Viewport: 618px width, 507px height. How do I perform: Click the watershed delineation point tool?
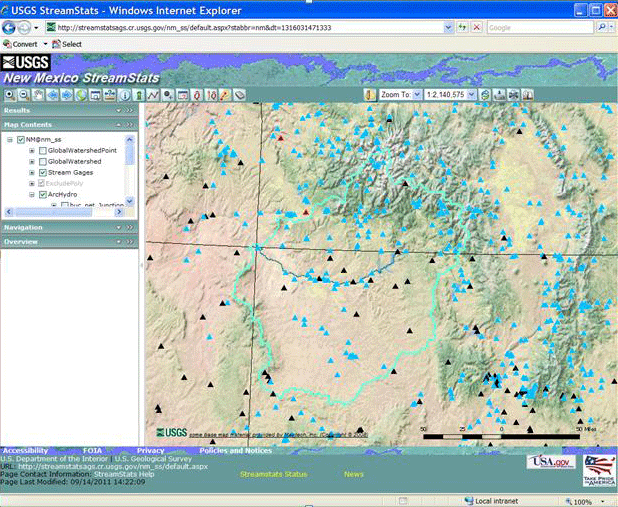pyautogui.click(x=168, y=95)
